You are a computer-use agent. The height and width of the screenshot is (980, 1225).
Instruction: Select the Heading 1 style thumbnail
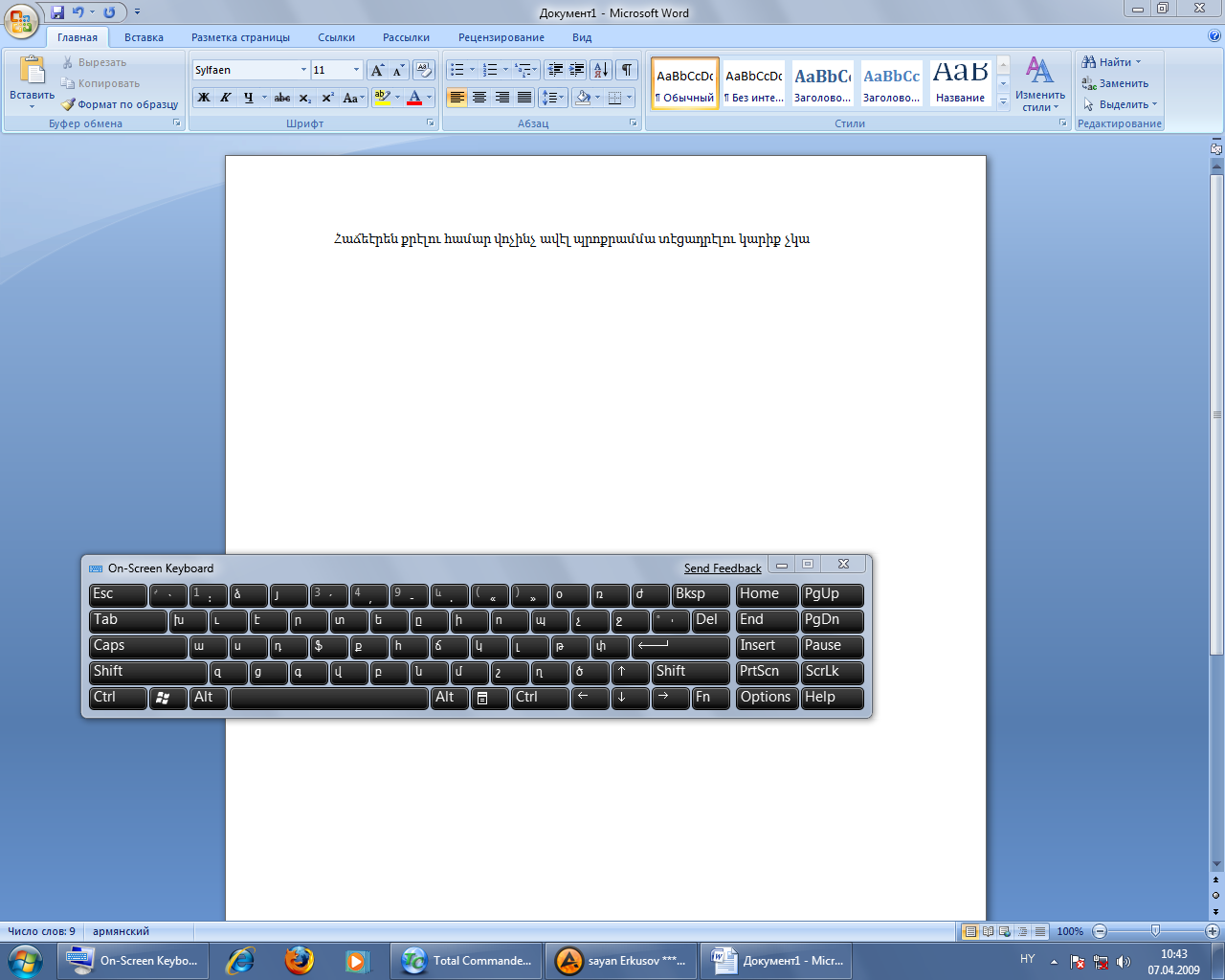point(822,84)
